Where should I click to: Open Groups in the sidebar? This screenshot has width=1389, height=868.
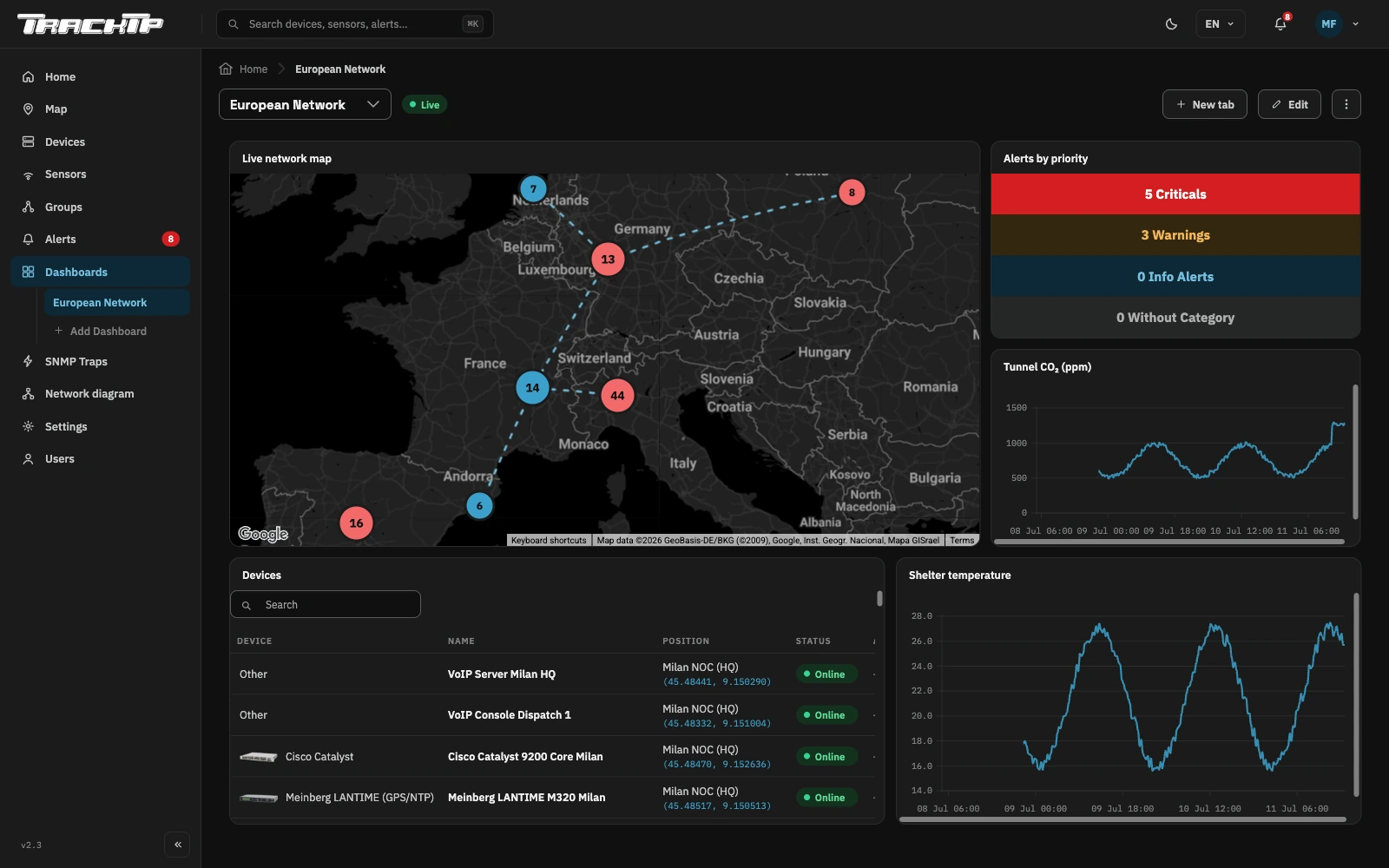pyautogui.click(x=101, y=207)
